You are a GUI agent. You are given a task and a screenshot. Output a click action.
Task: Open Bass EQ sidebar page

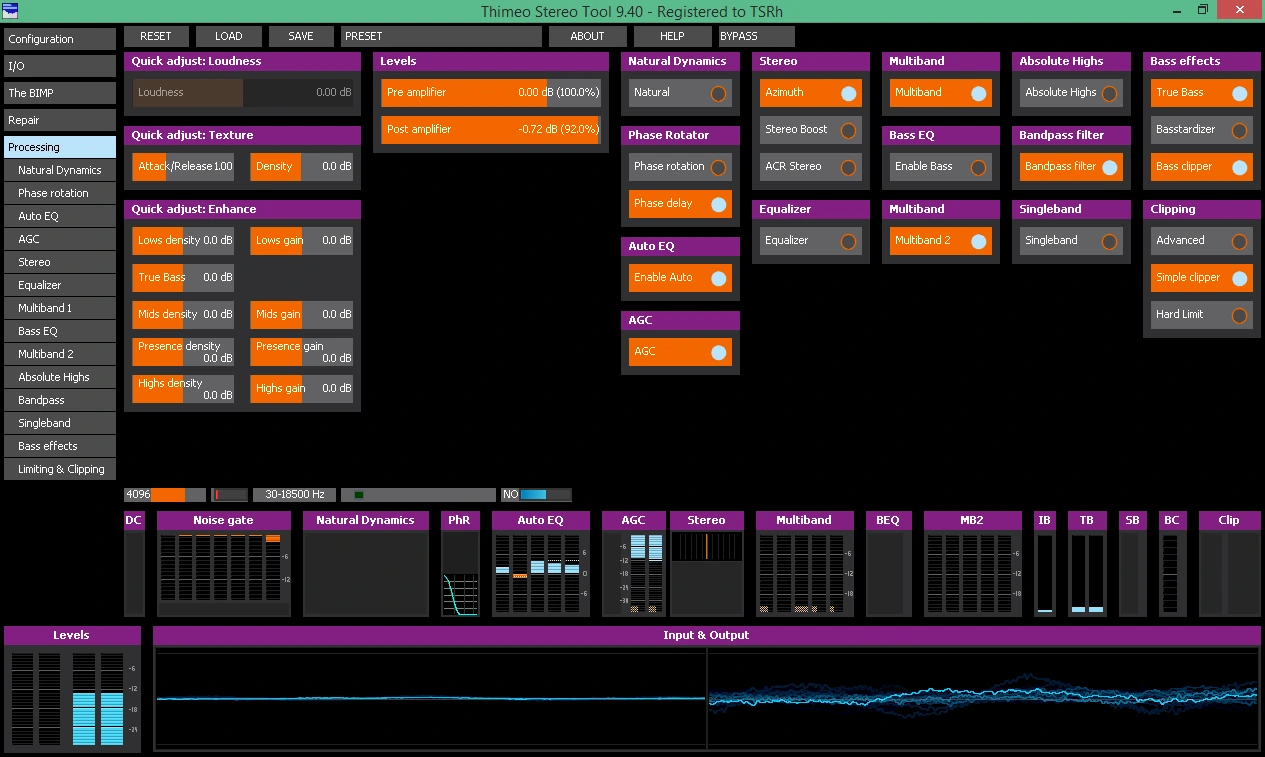coord(60,331)
